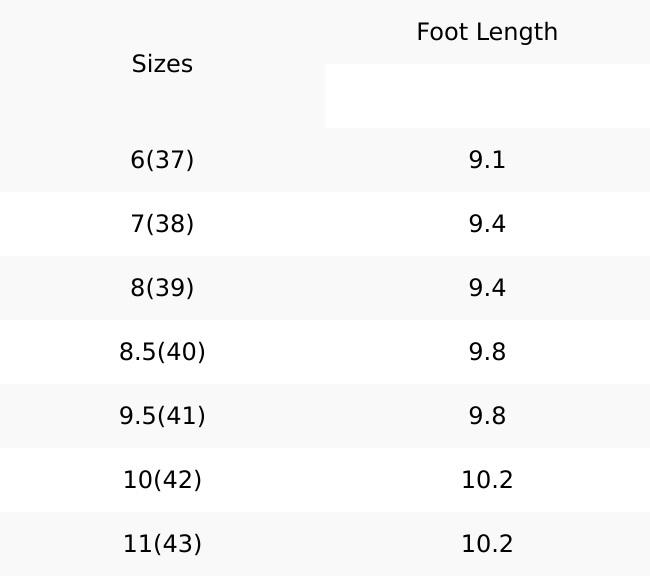Highlight the table row for size 6(37)
The image size is (650, 576).
tap(325, 160)
